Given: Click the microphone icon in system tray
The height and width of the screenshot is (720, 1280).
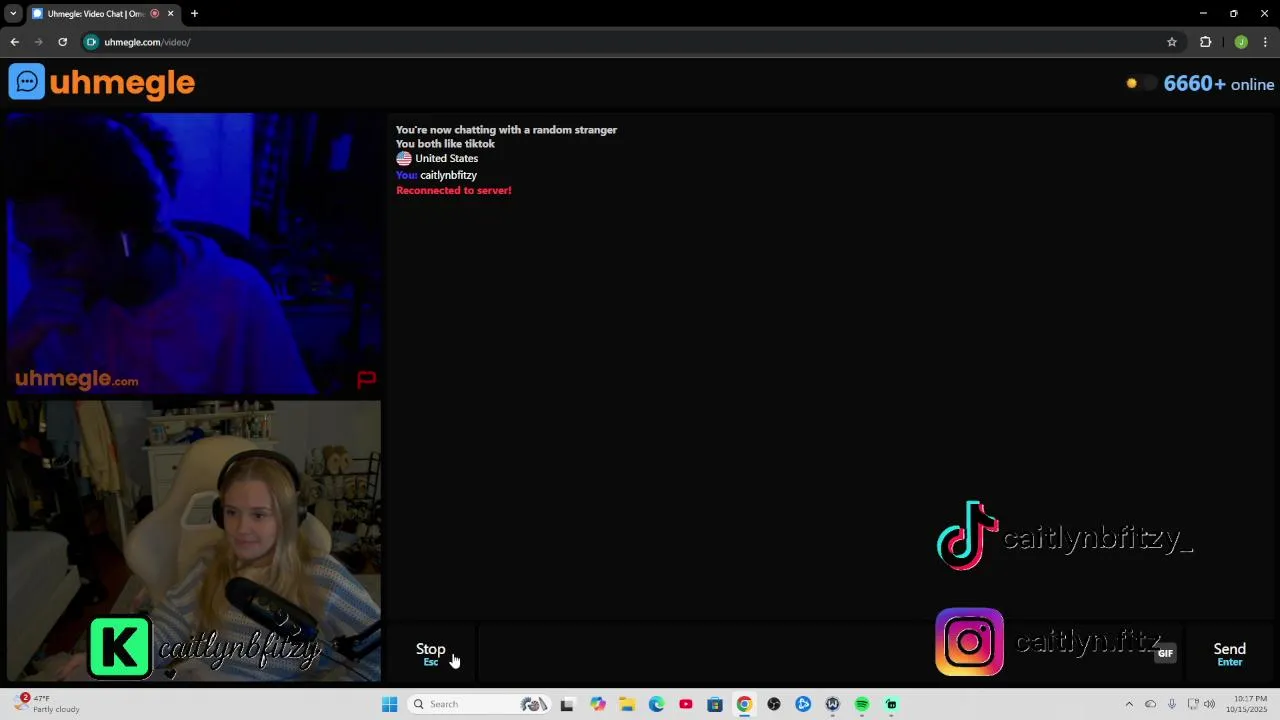Looking at the screenshot, I should (1171, 704).
